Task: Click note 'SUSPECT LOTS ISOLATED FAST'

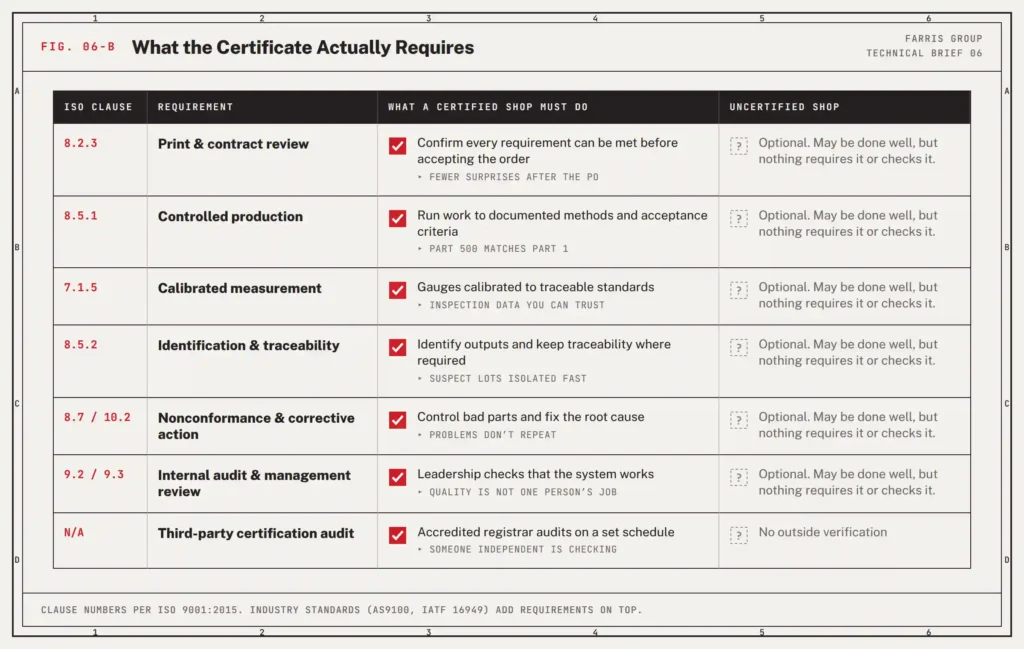Action: tap(507, 379)
